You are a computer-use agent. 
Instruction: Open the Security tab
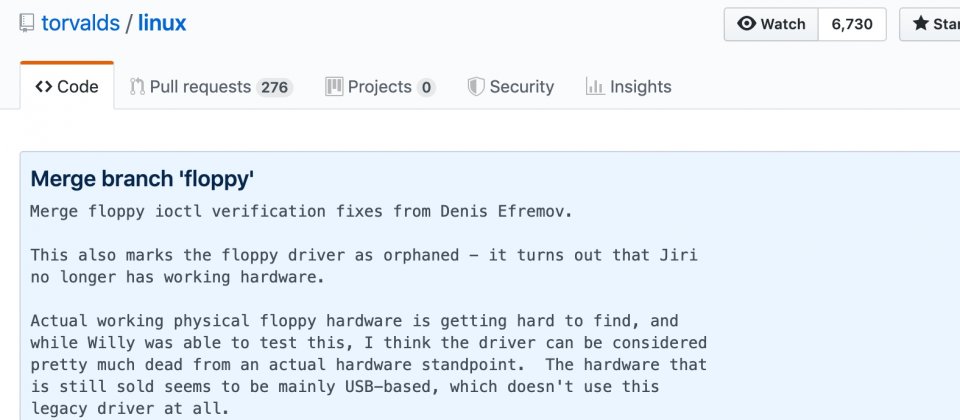pyautogui.click(x=511, y=87)
